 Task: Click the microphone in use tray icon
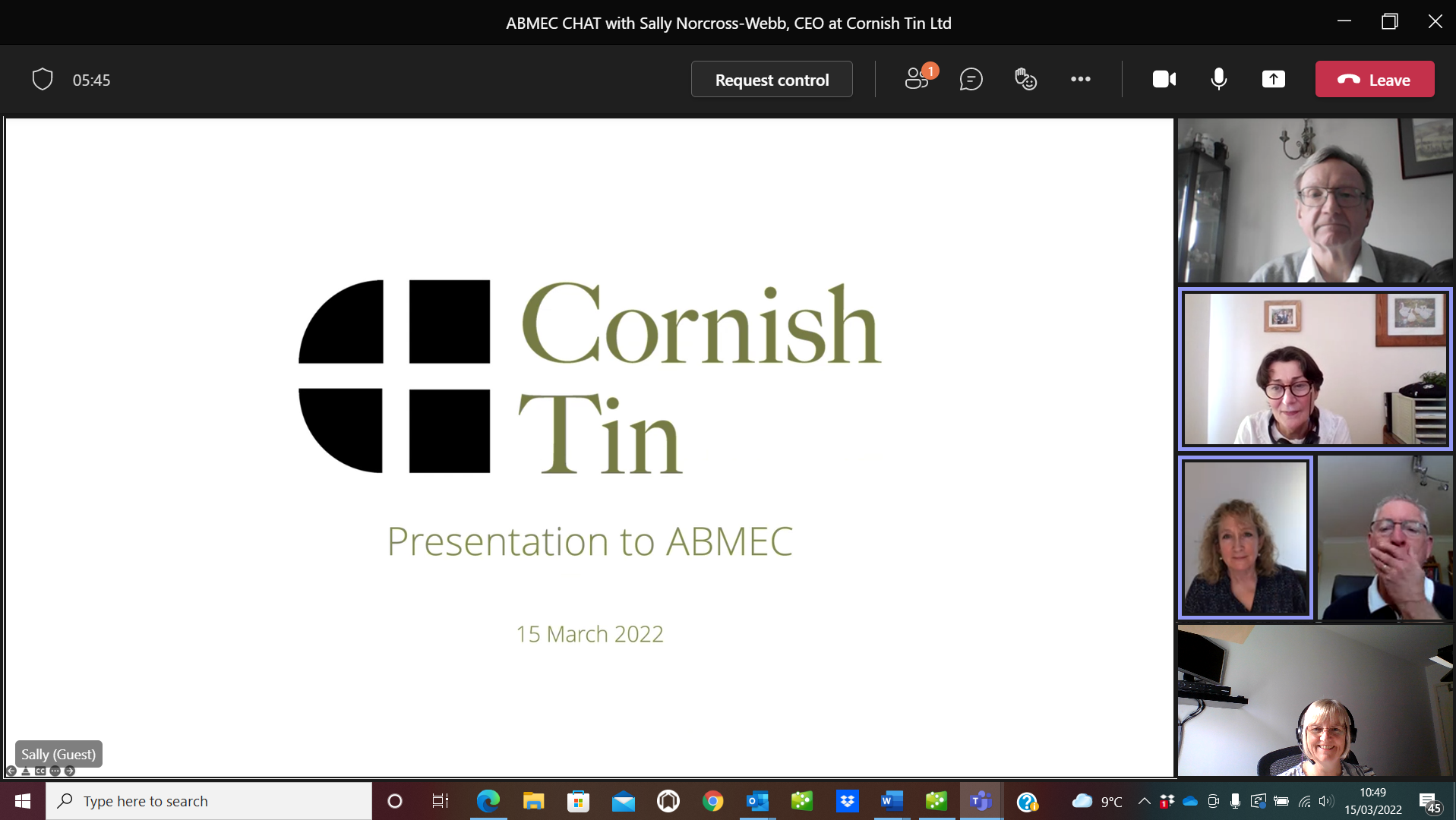(1236, 801)
